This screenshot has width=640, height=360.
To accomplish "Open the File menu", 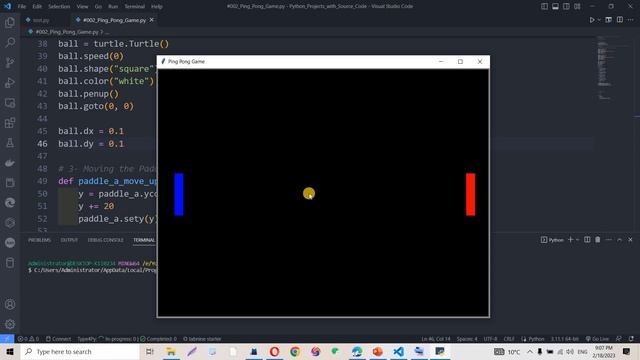I will [x=22, y=7].
